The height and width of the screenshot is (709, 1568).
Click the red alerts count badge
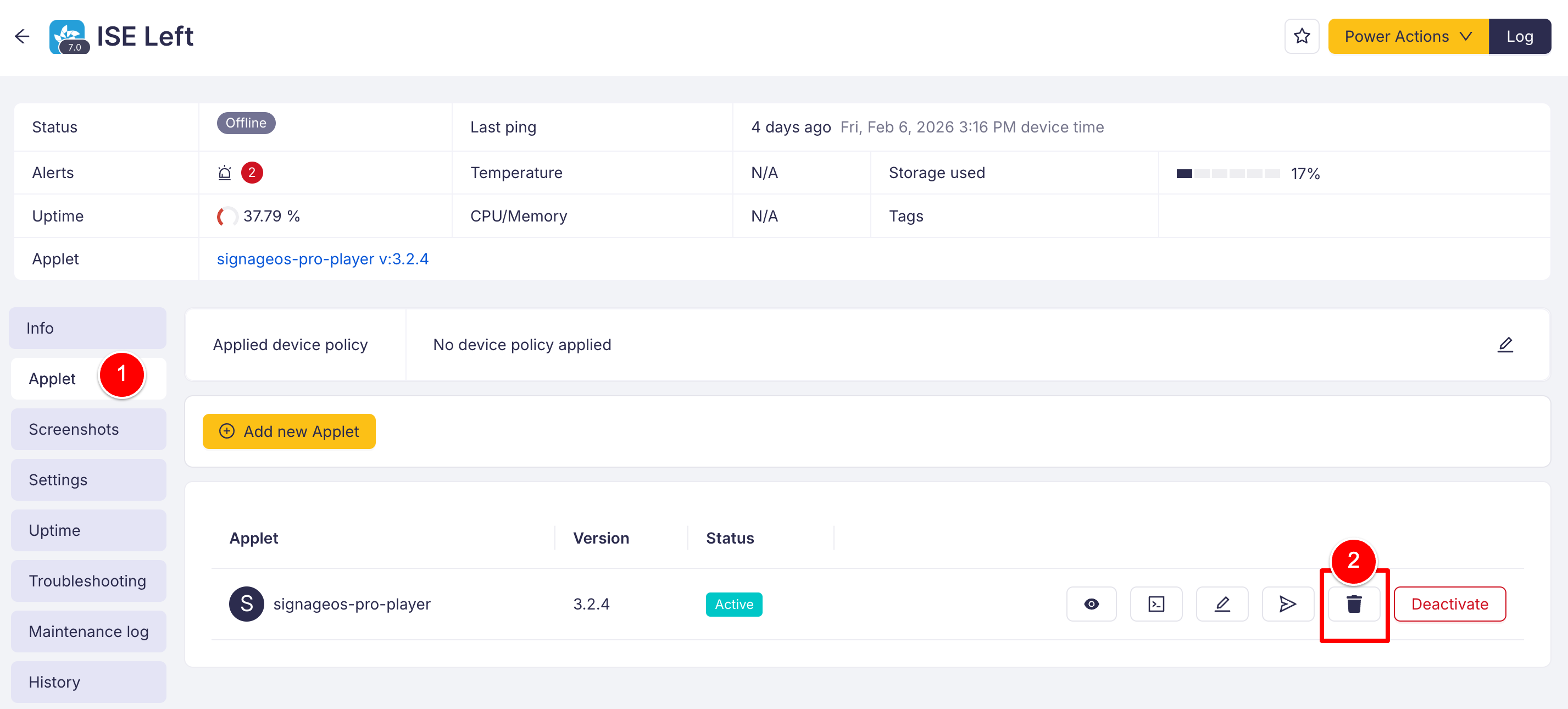click(x=252, y=173)
